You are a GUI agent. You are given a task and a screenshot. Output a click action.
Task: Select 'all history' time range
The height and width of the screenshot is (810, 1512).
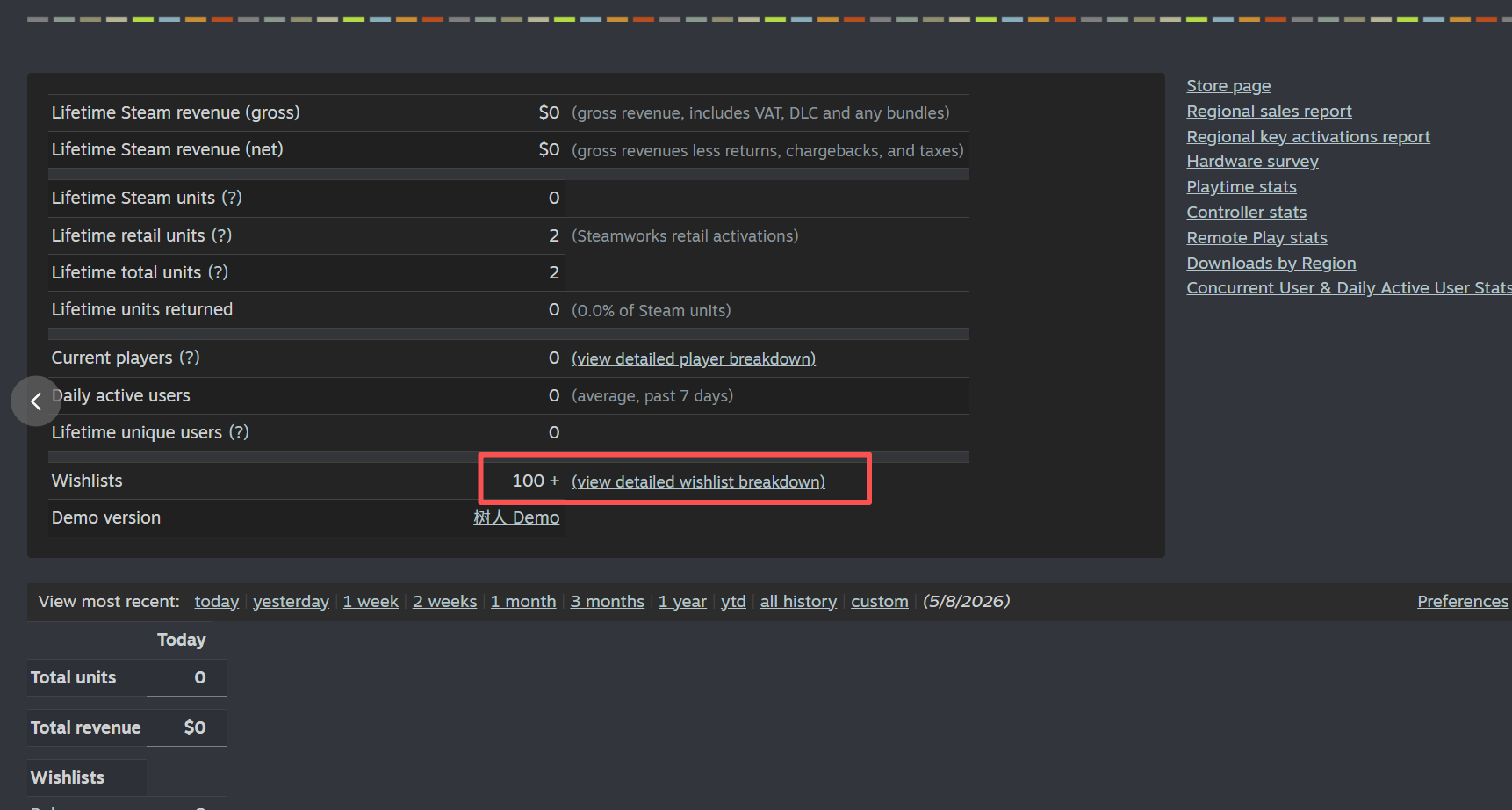[798, 602]
